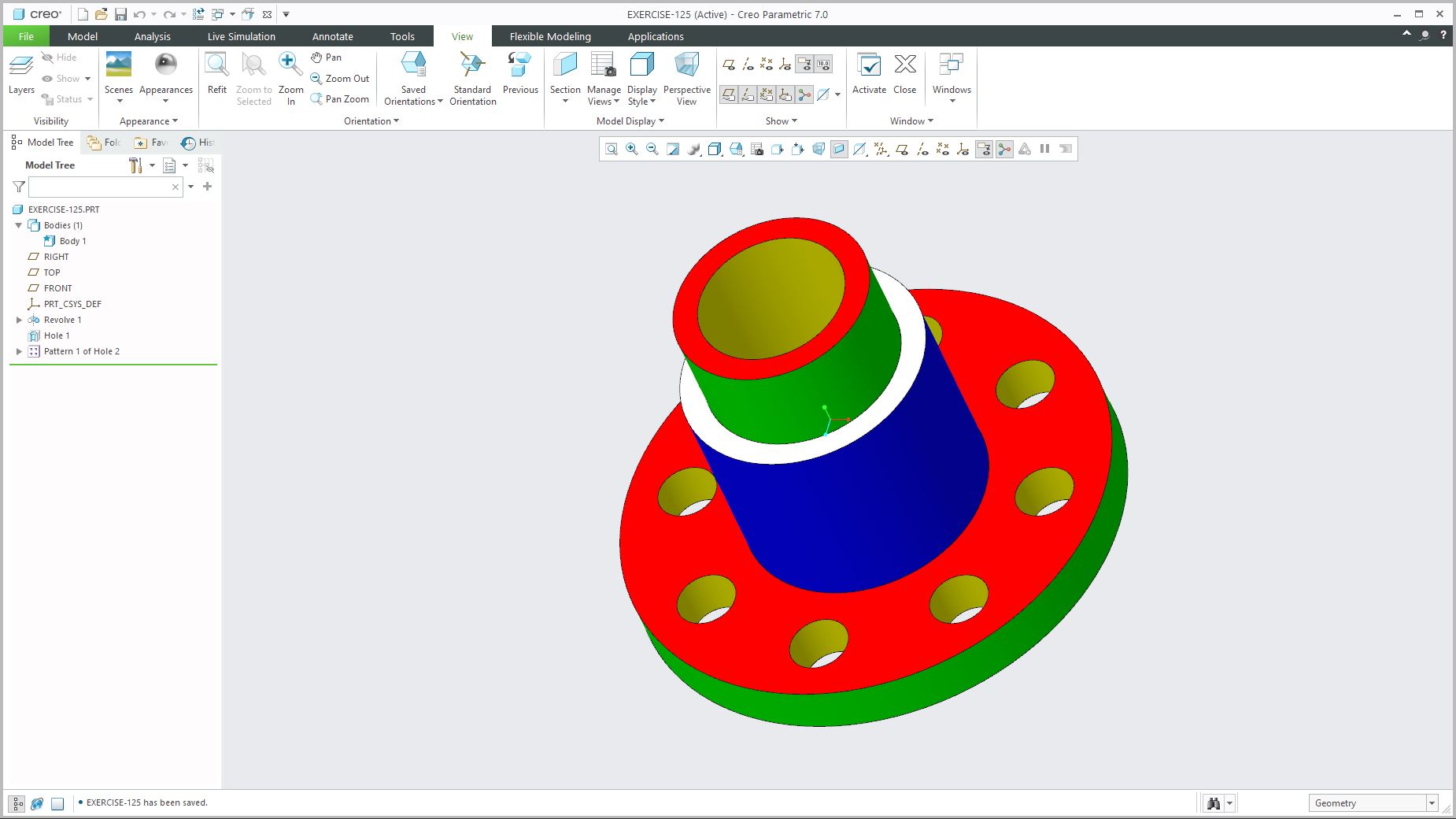The height and width of the screenshot is (819, 1456).
Task: Collapse the Bodies (1) node
Action: [19, 225]
